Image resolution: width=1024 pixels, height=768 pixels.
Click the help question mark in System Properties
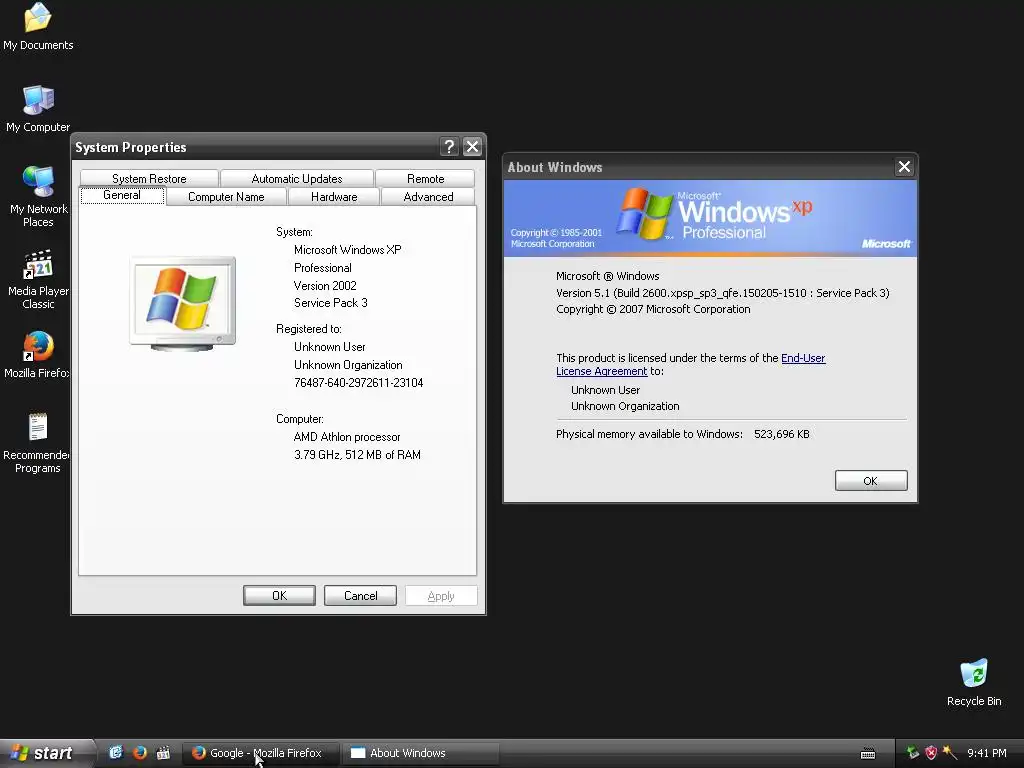click(x=449, y=147)
